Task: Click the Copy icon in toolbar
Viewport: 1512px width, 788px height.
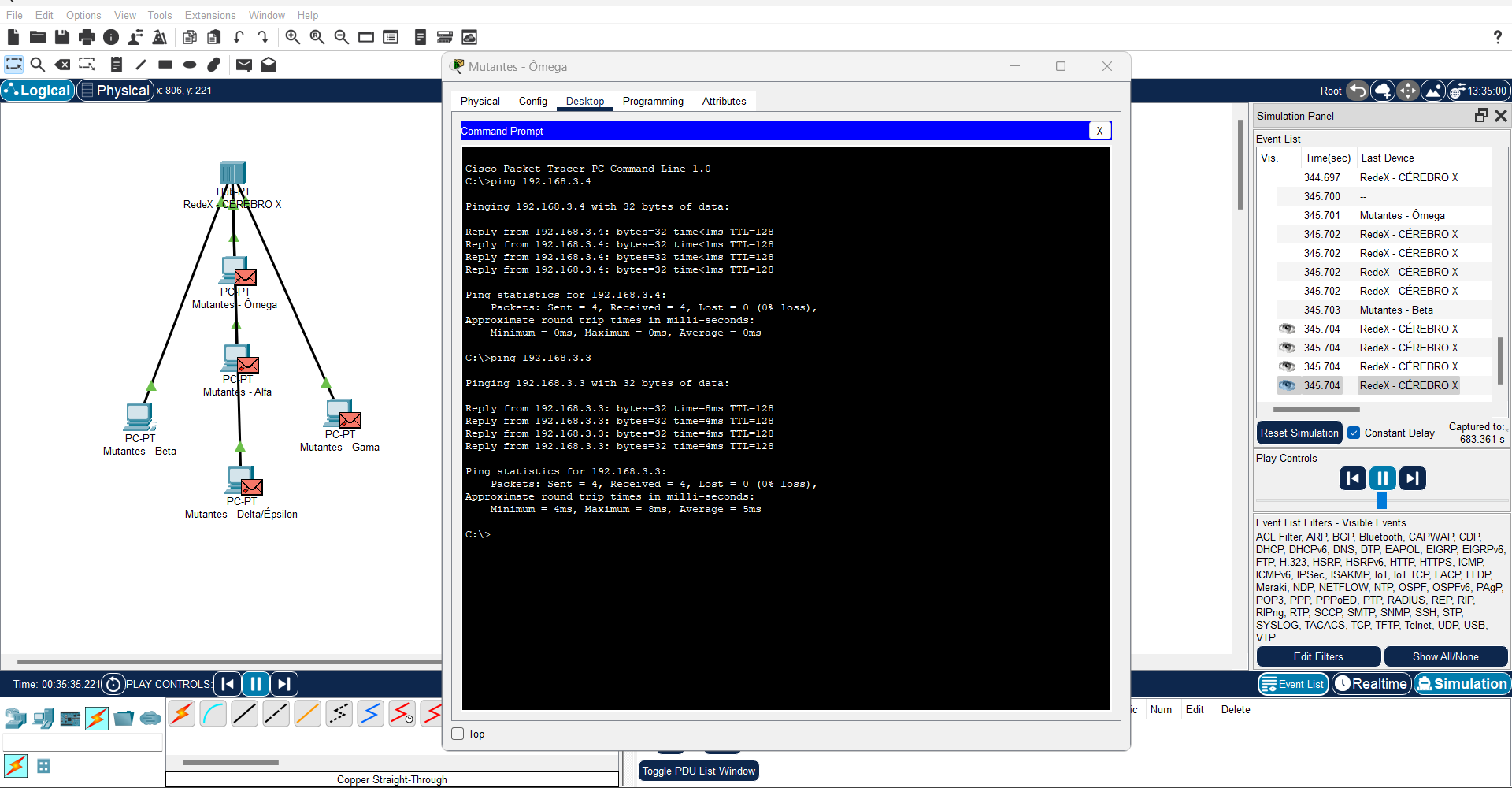Action: 190,37
